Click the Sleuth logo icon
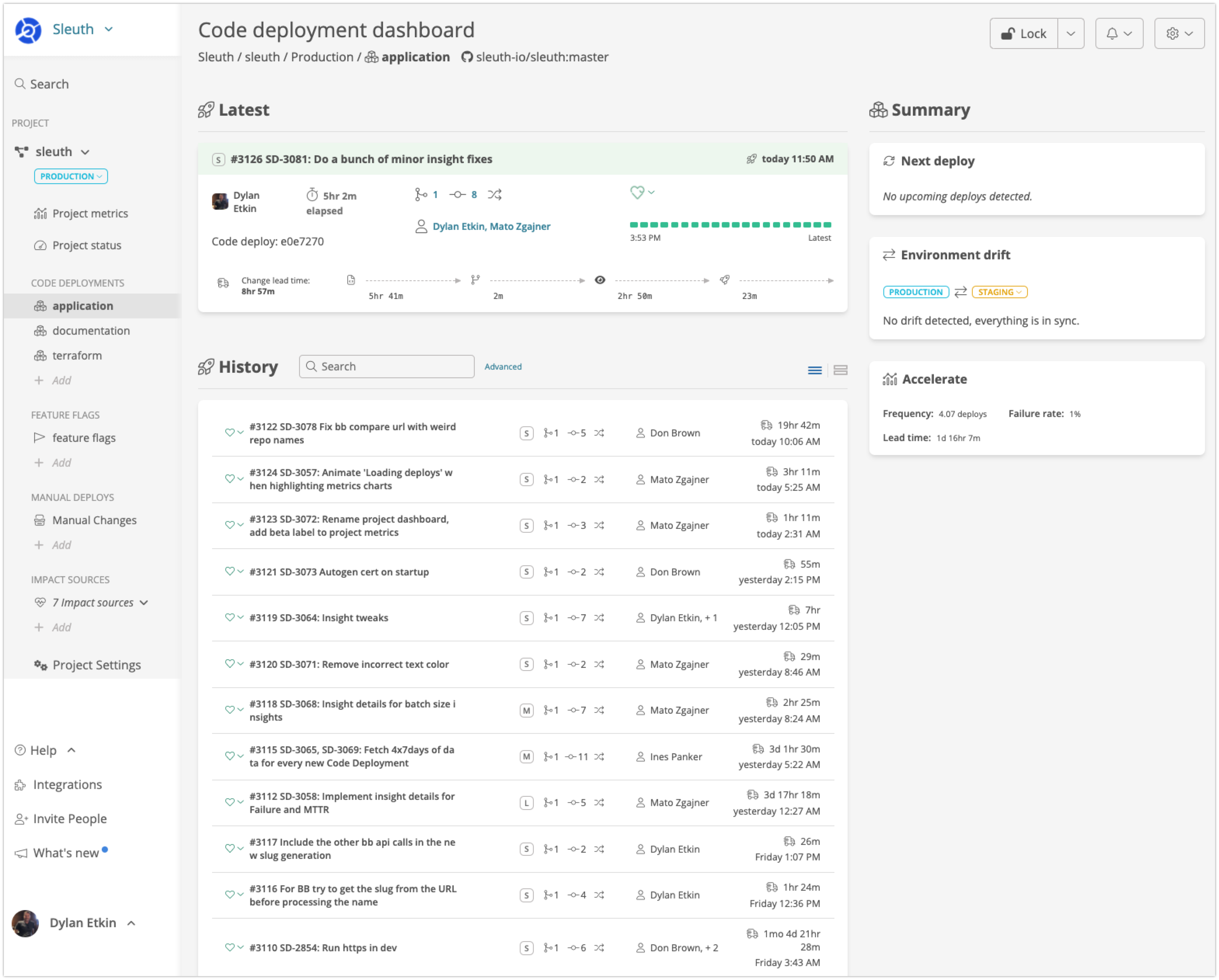The height and width of the screenshot is (980, 1219). pyautogui.click(x=28, y=30)
